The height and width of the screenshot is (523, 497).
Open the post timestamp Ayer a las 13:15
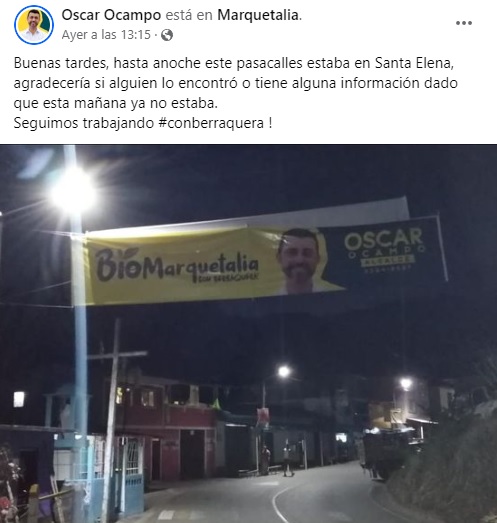[106, 35]
